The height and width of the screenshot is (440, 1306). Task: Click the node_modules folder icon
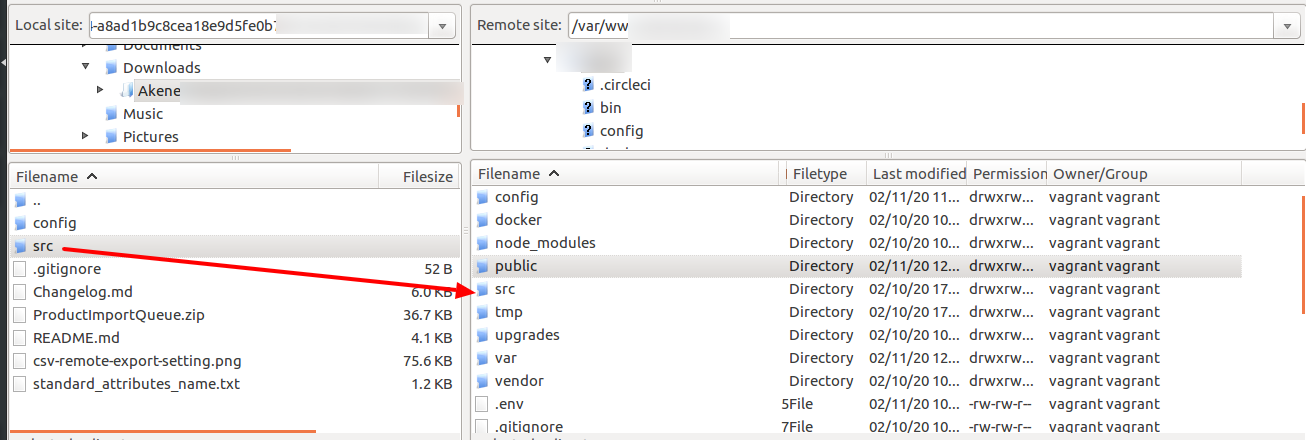(483, 243)
